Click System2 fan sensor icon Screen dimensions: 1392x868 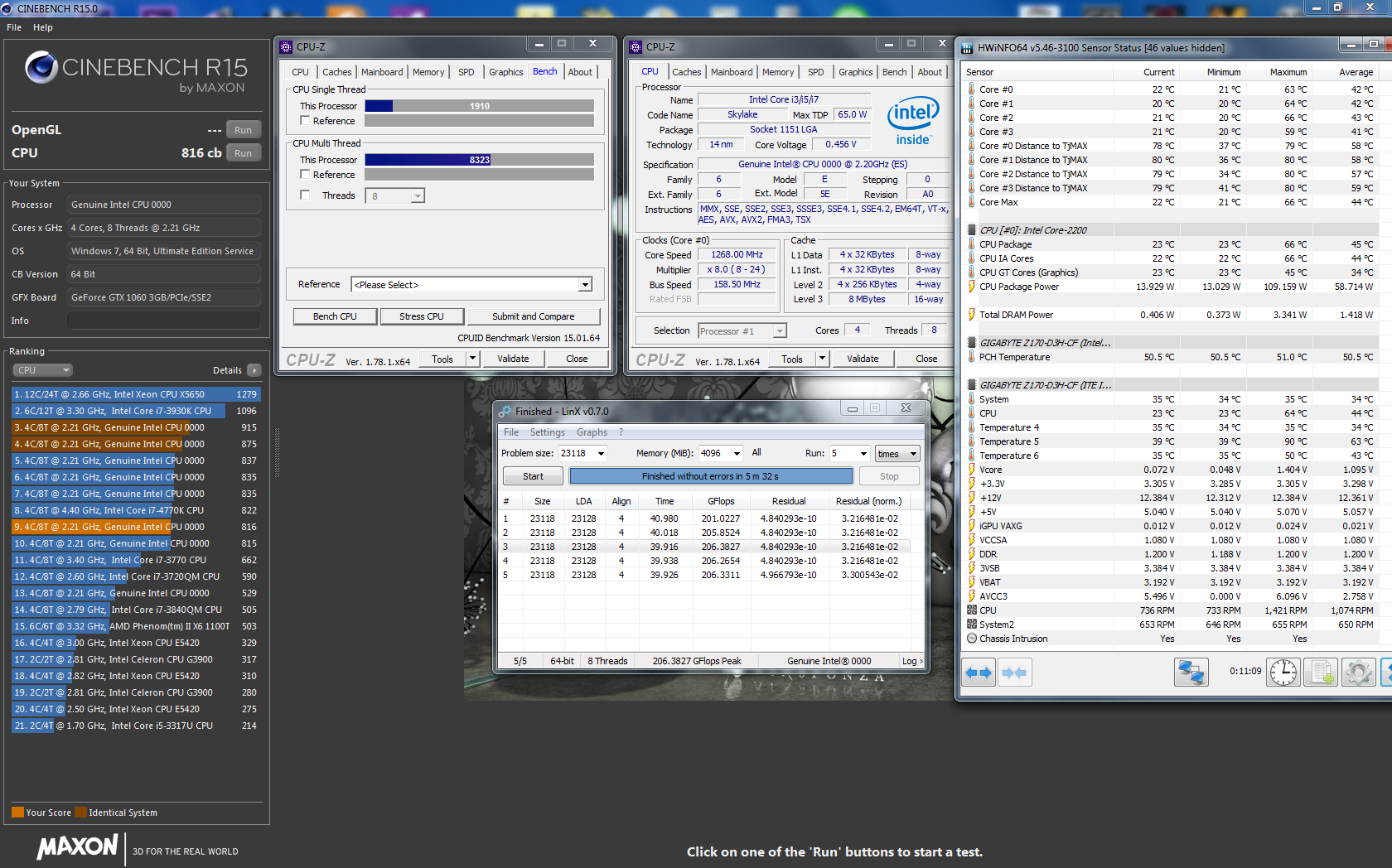[x=972, y=624]
